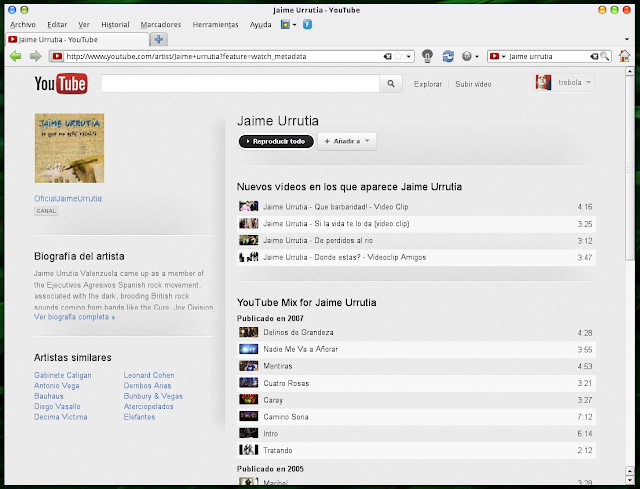Open the Editar menu

pos(57,25)
